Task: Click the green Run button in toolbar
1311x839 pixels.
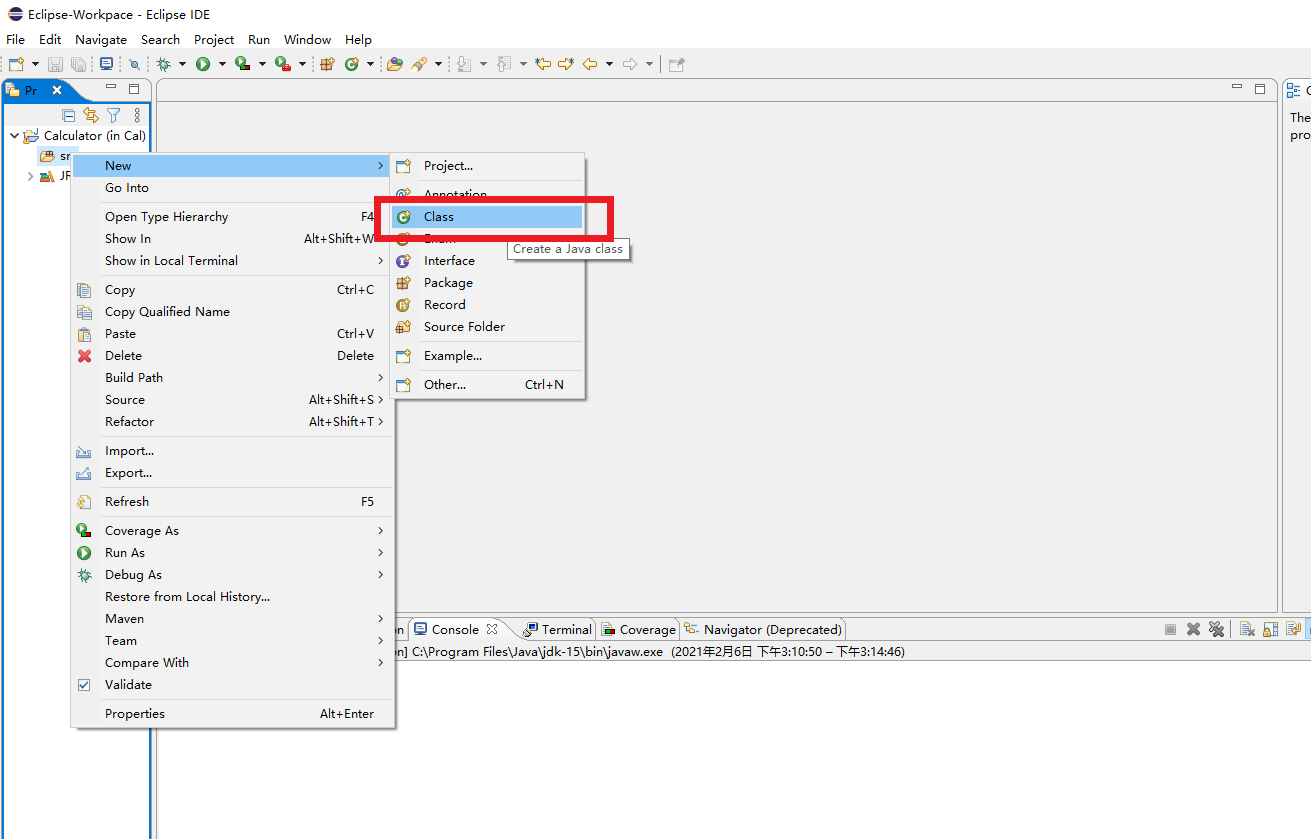Action: pyautogui.click(x=203, y=64)
